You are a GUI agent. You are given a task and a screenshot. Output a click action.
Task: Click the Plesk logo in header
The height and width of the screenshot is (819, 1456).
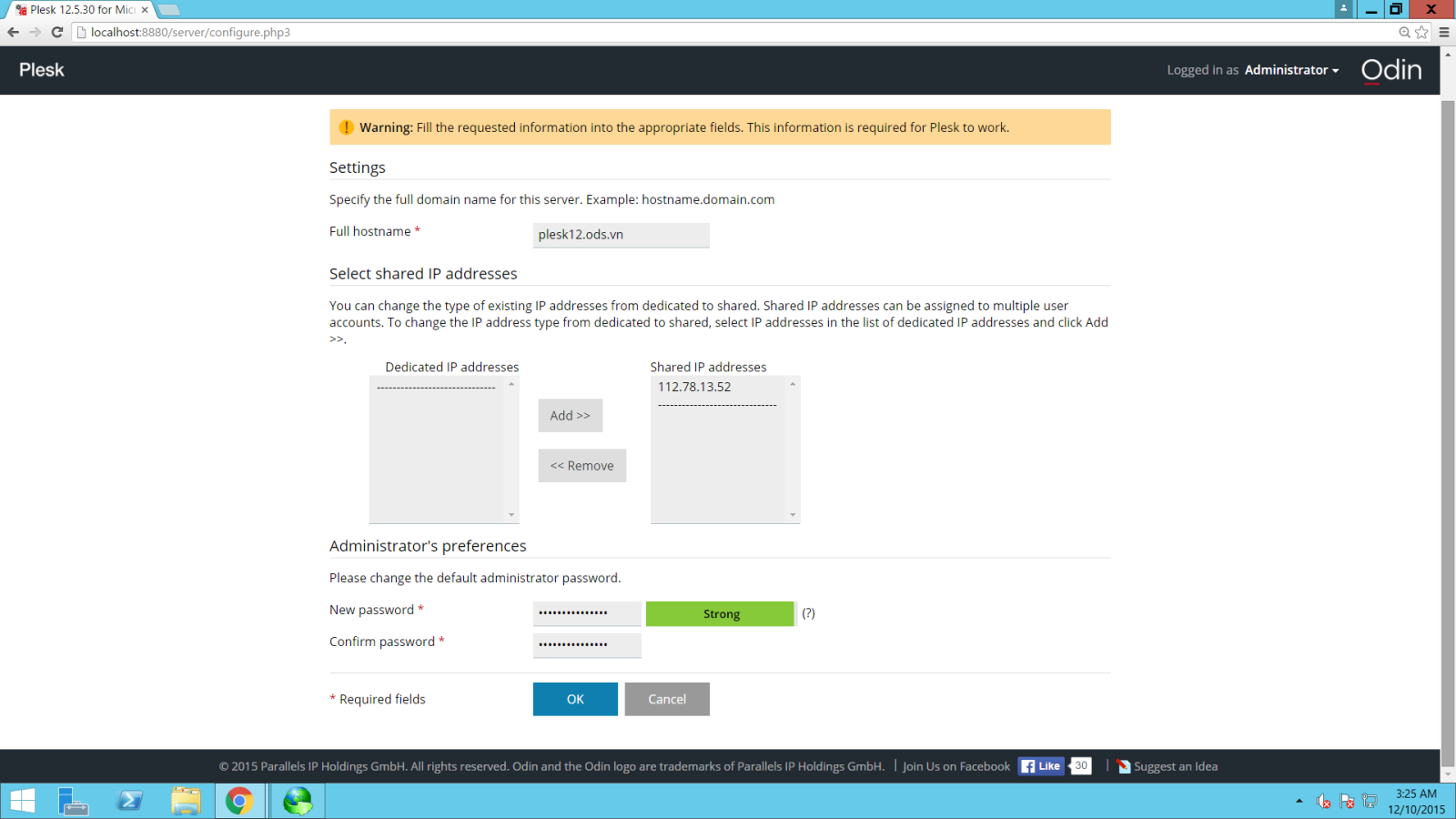[x=42, y=70]
